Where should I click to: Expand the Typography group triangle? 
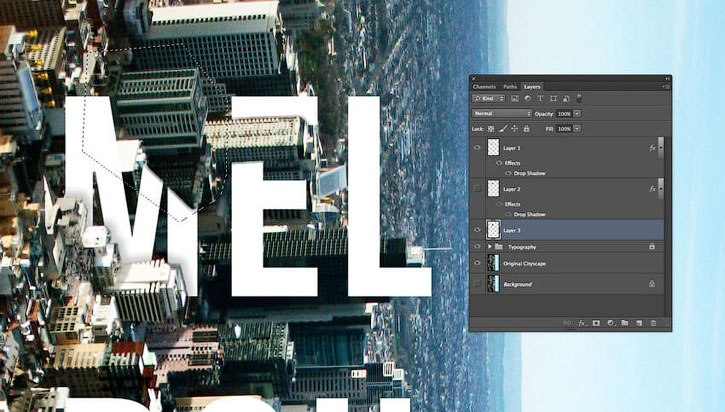click(x=489, y=247)
